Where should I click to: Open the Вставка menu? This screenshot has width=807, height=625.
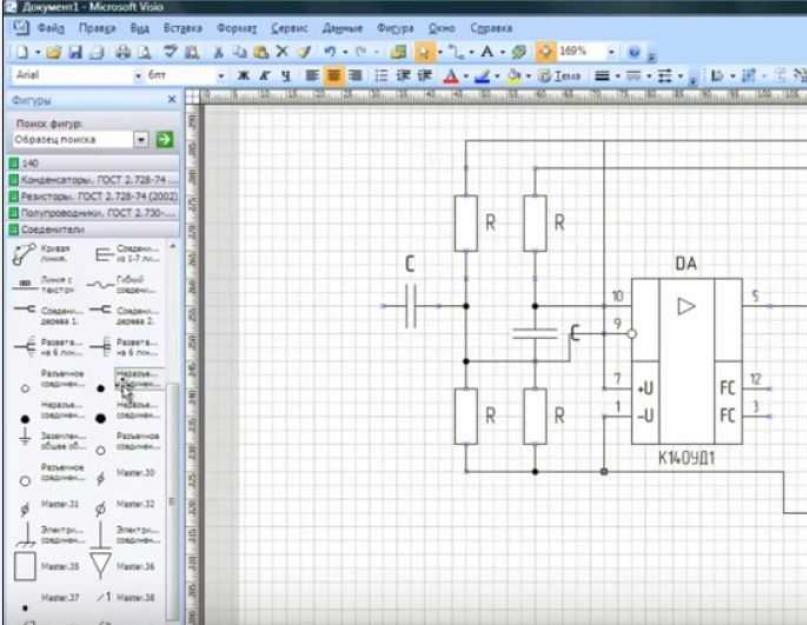(183, 28)
